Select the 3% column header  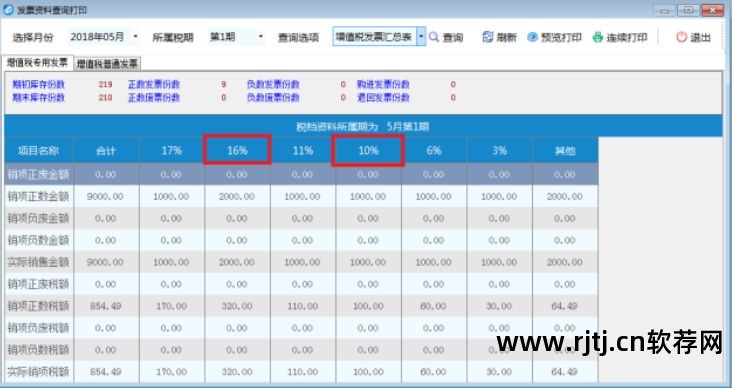(499, 151)
